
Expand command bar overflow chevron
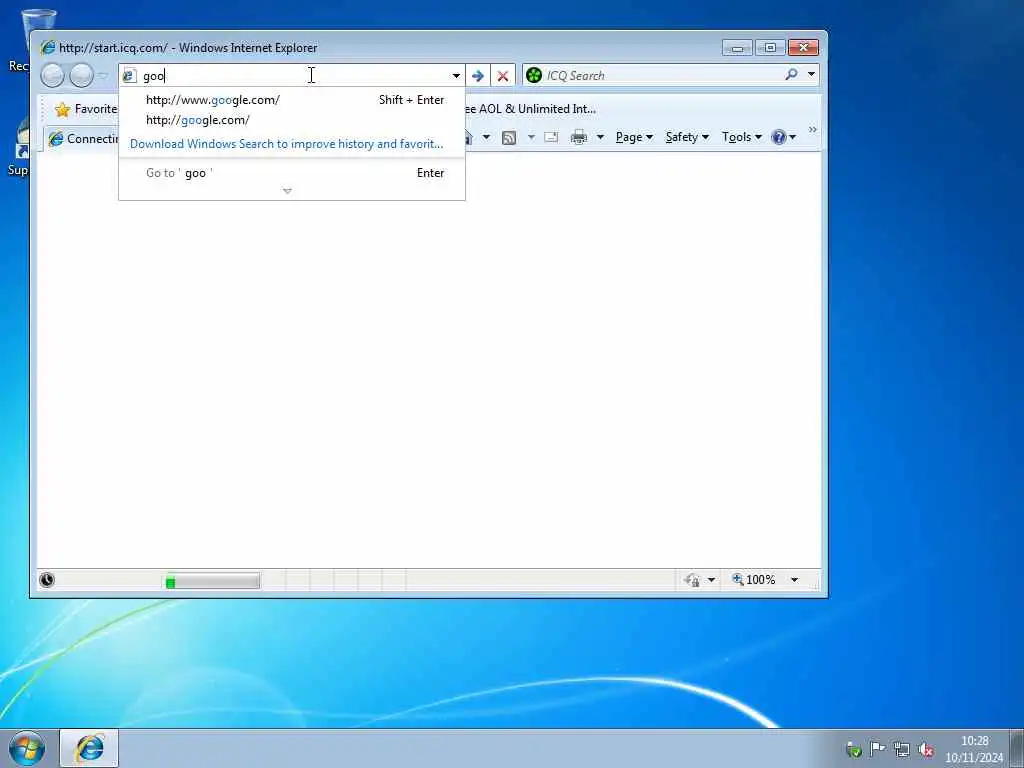pos(812,130)
